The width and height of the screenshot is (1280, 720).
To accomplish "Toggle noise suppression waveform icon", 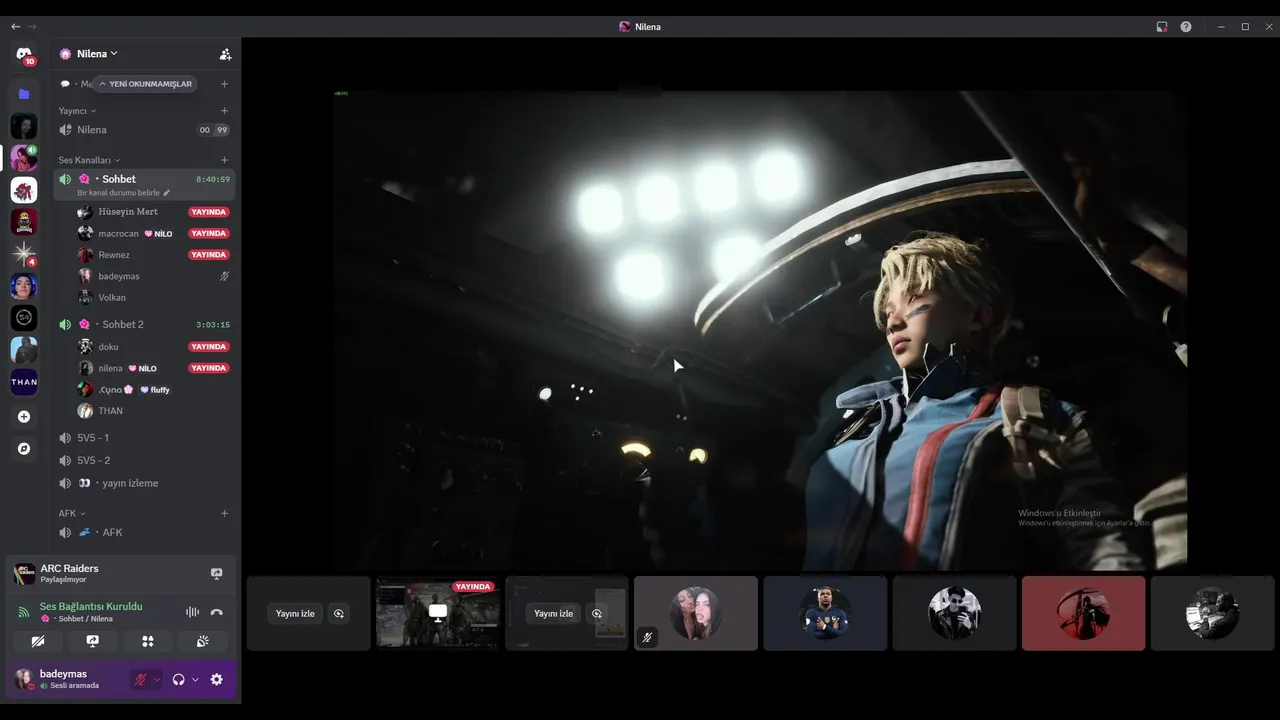I will pos(192,612).
